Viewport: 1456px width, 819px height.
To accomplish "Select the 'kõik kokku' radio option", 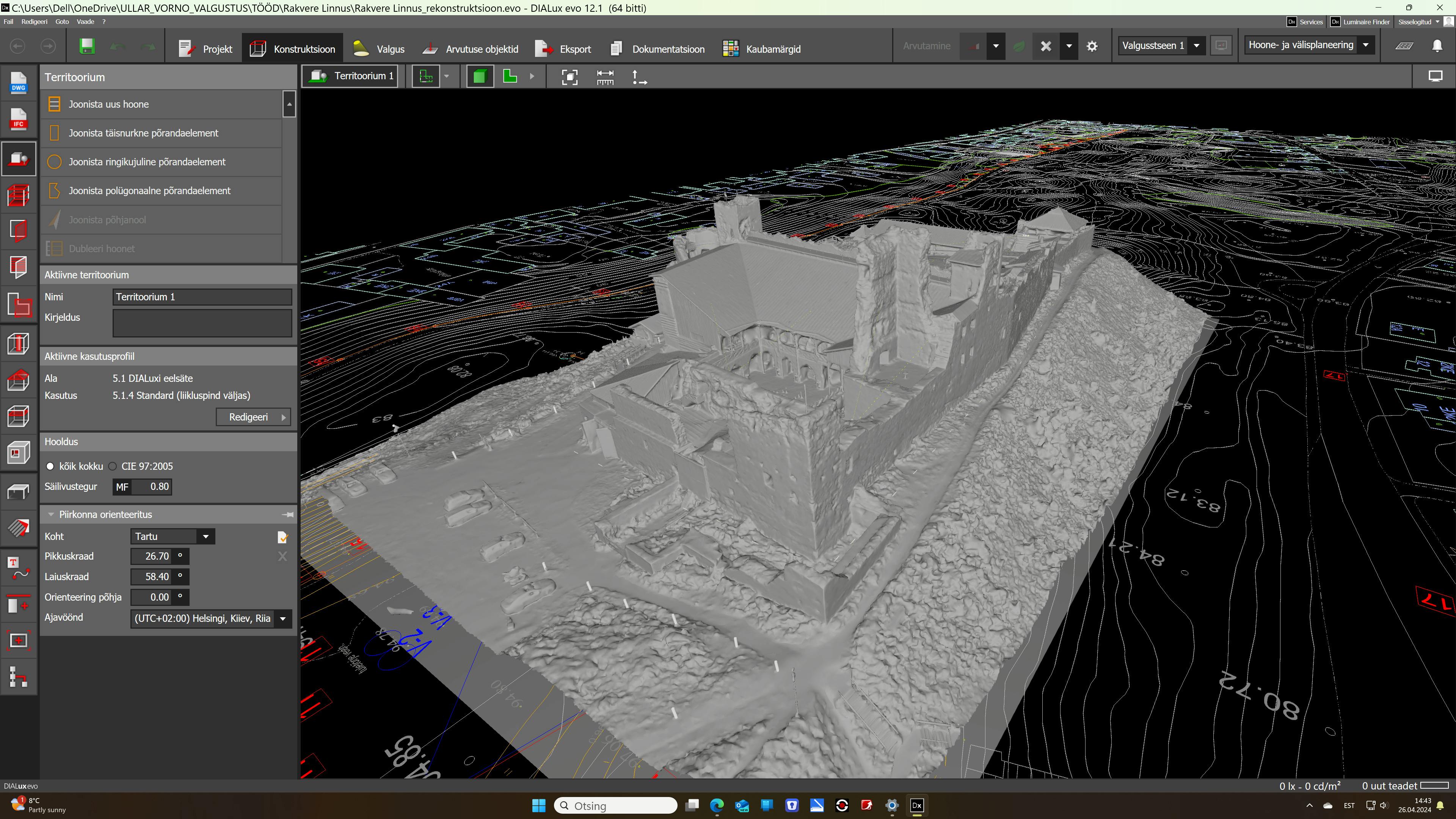I will click(50, 466).
